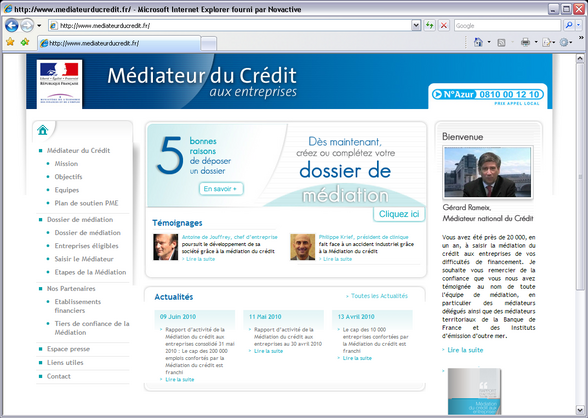This screenshot has height=418, width=588.
Task: Open Antoine de Jouffrey testimonial link
Action: tap(230, 237)
